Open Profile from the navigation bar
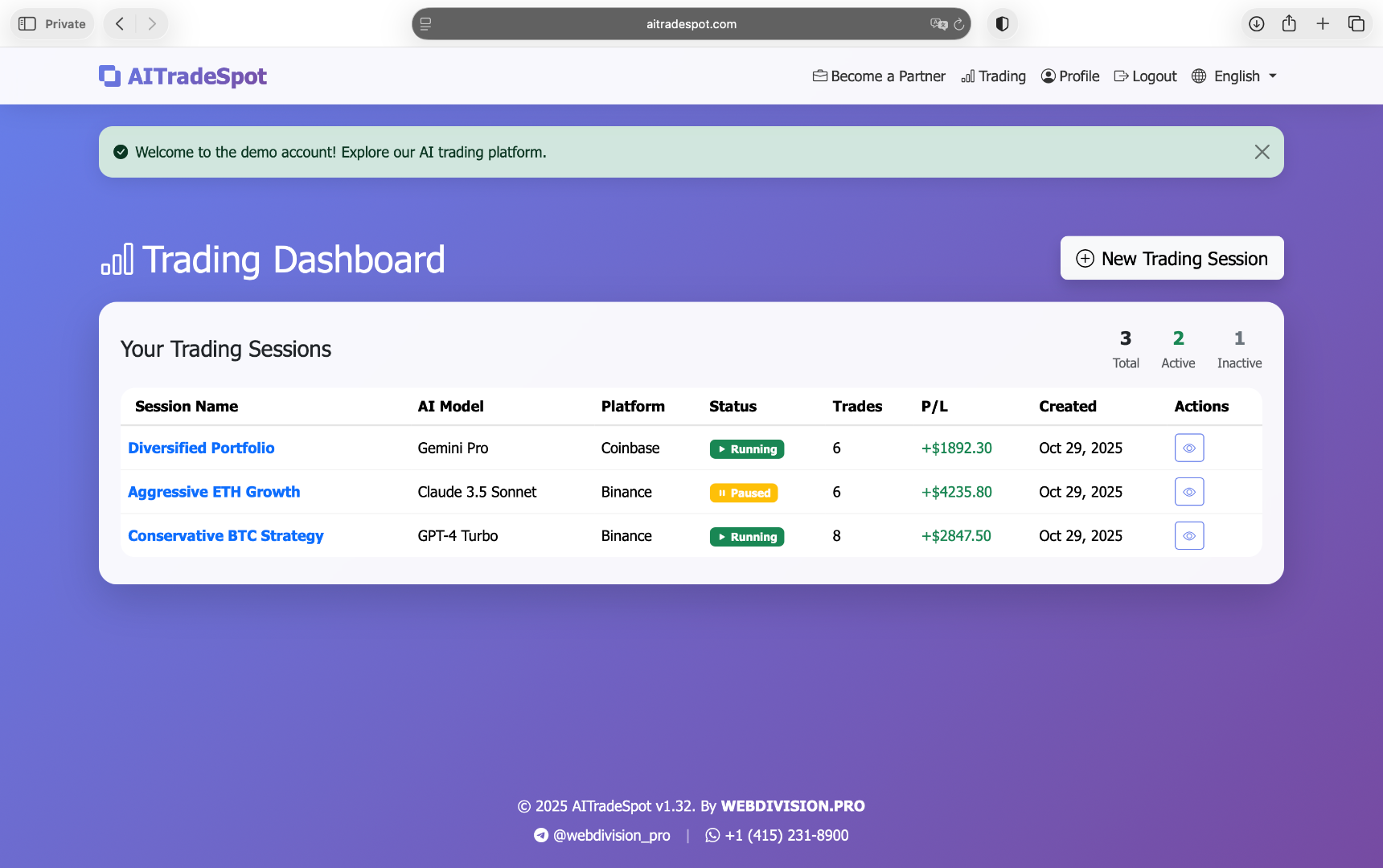 tap(1070, 76)
